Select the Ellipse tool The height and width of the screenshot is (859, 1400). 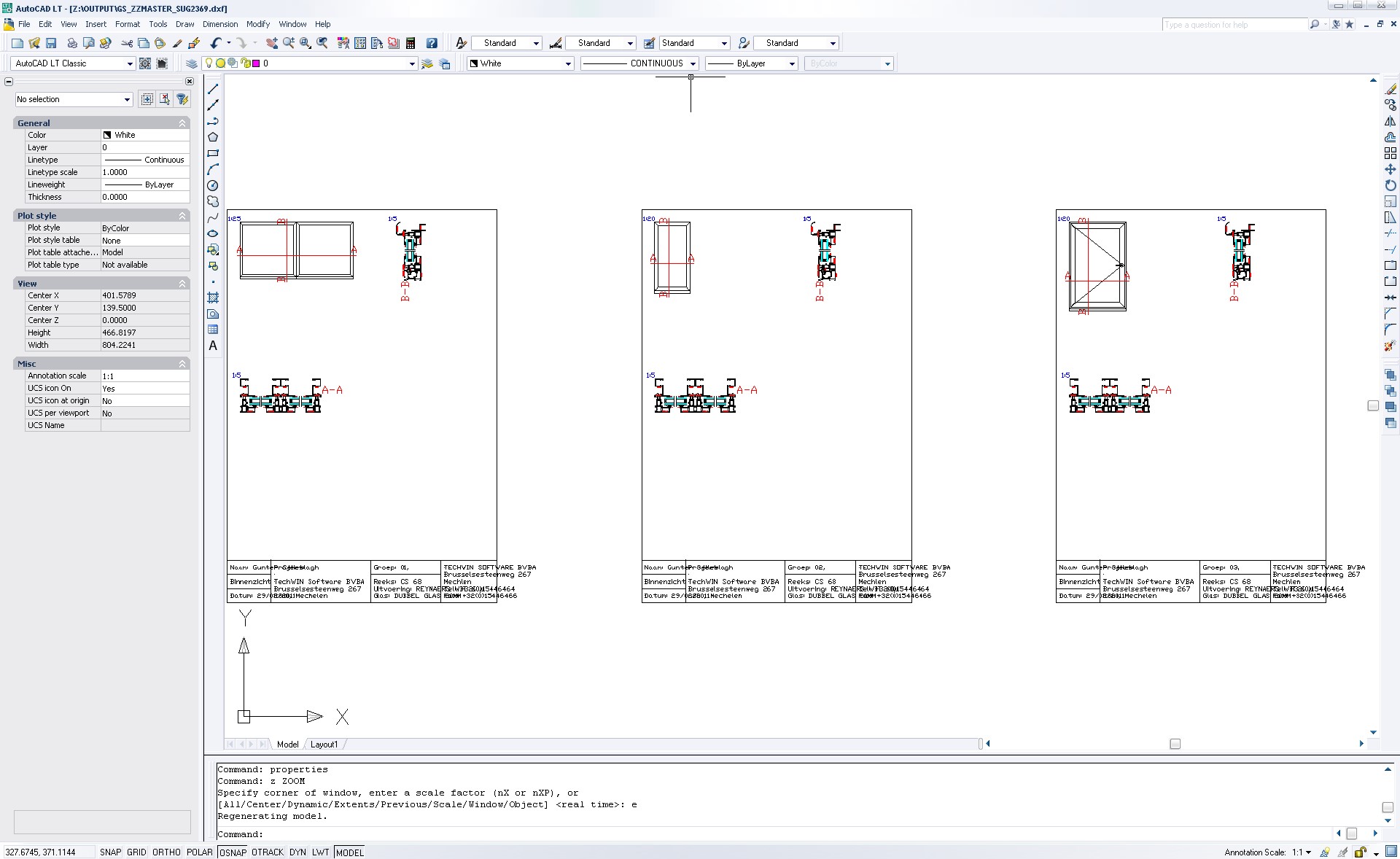(213, 233)
